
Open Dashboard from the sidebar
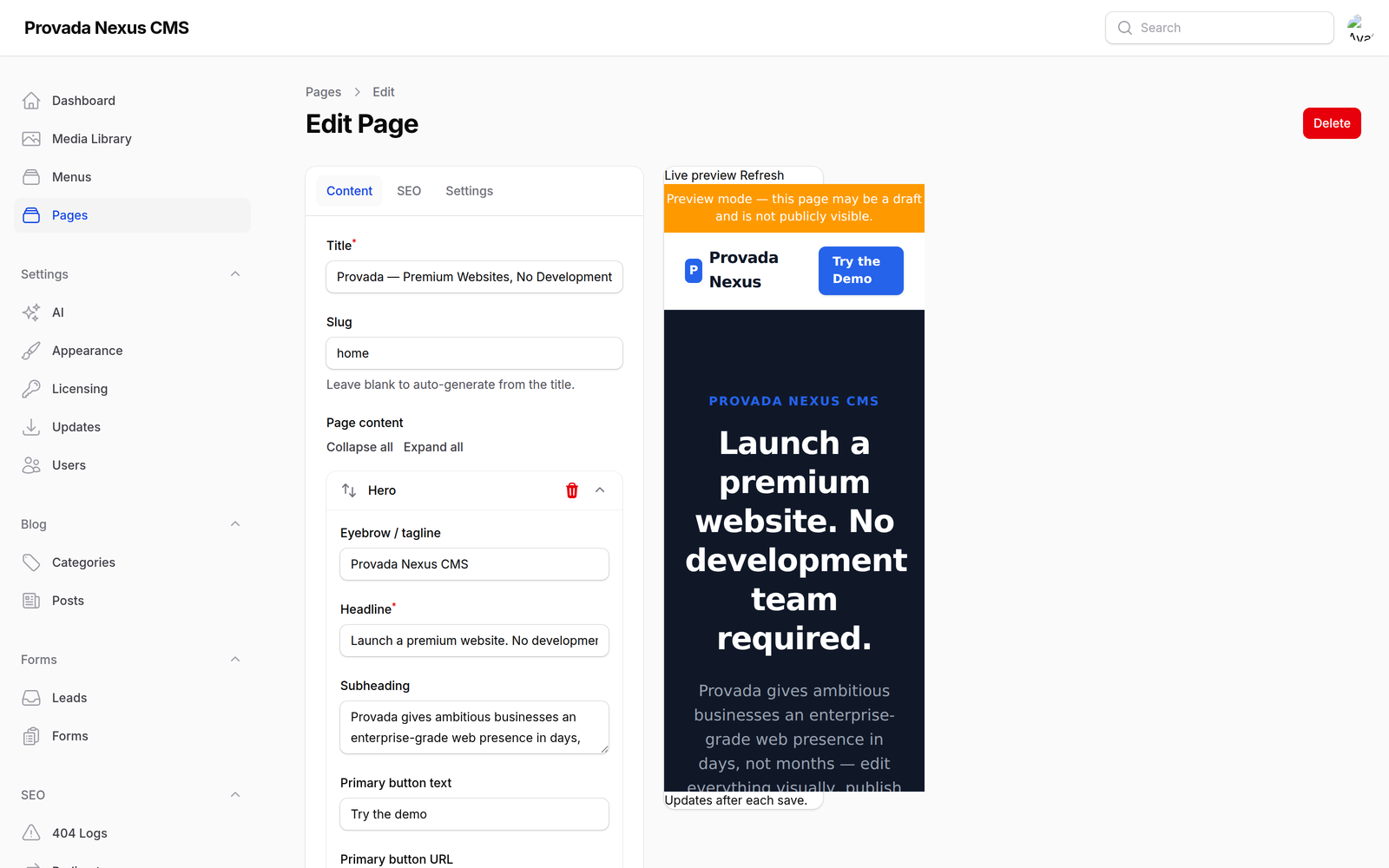click(132, 101)
